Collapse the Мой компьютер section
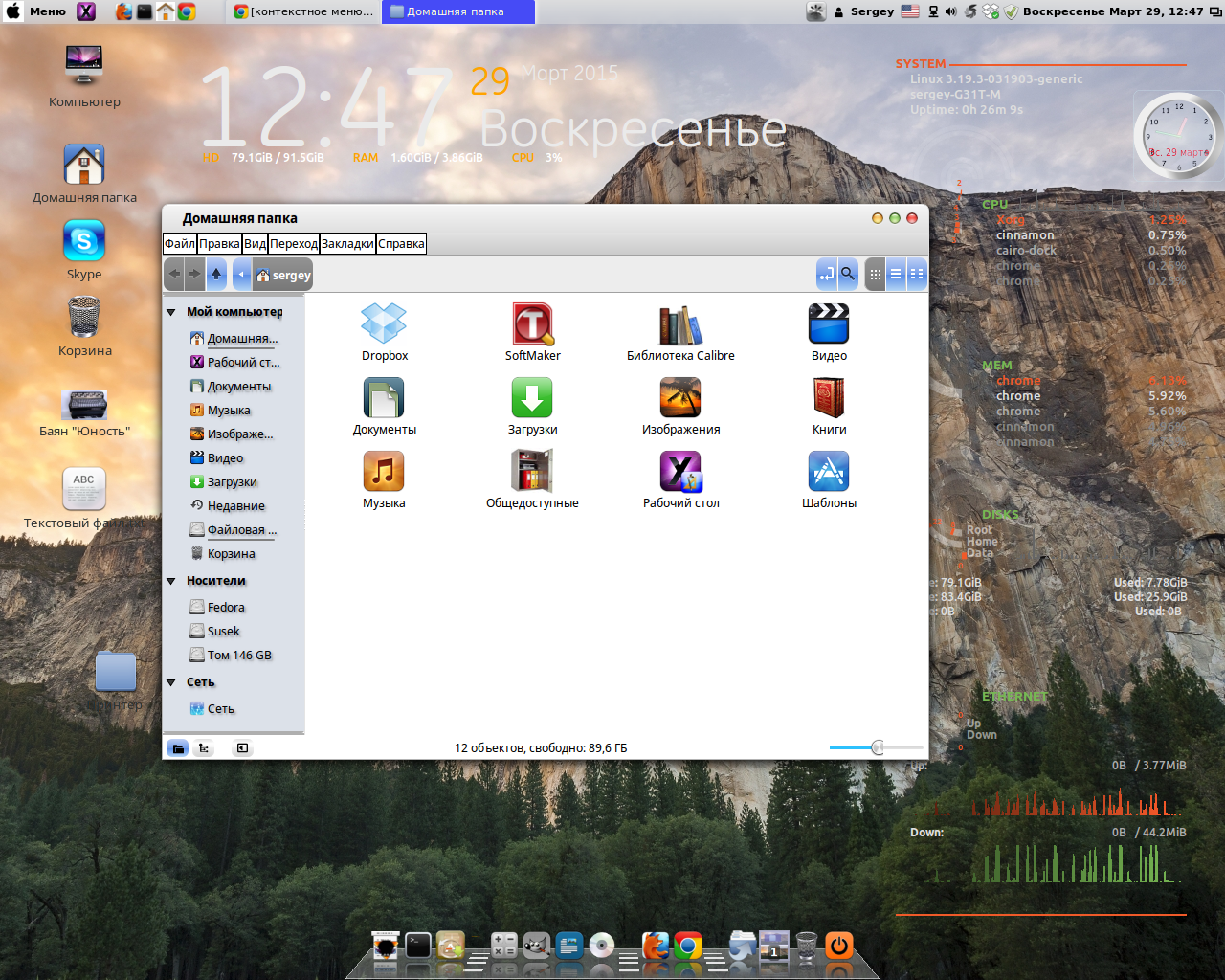This screenshot has height=980, width=1225. pos(172,311)
